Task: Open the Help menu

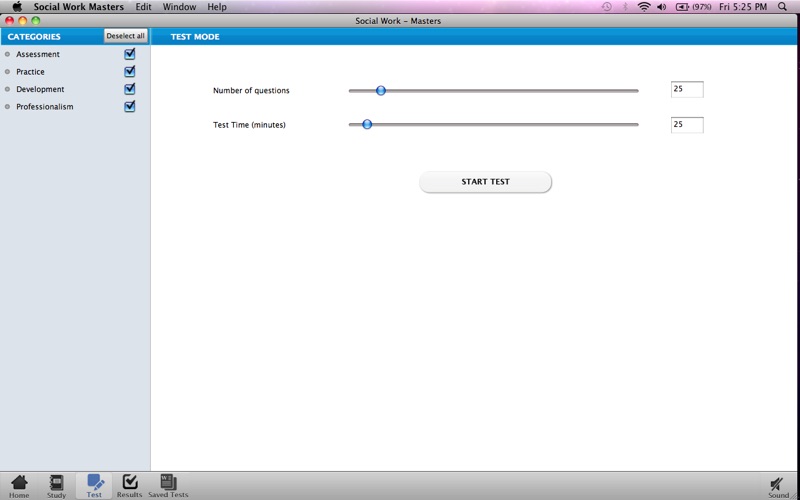Action: (217, 7)
